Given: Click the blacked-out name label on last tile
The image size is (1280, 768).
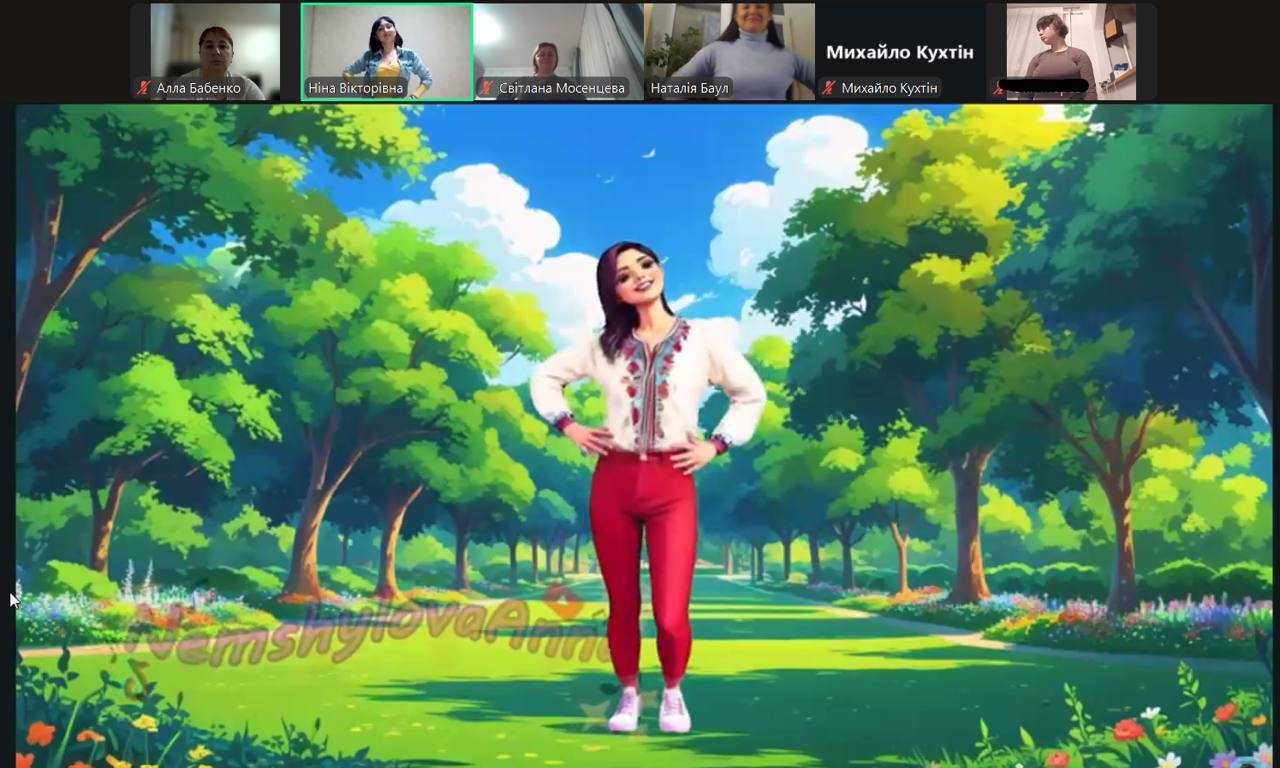Looking at the screenshot, I should [x=1046, y=88].
